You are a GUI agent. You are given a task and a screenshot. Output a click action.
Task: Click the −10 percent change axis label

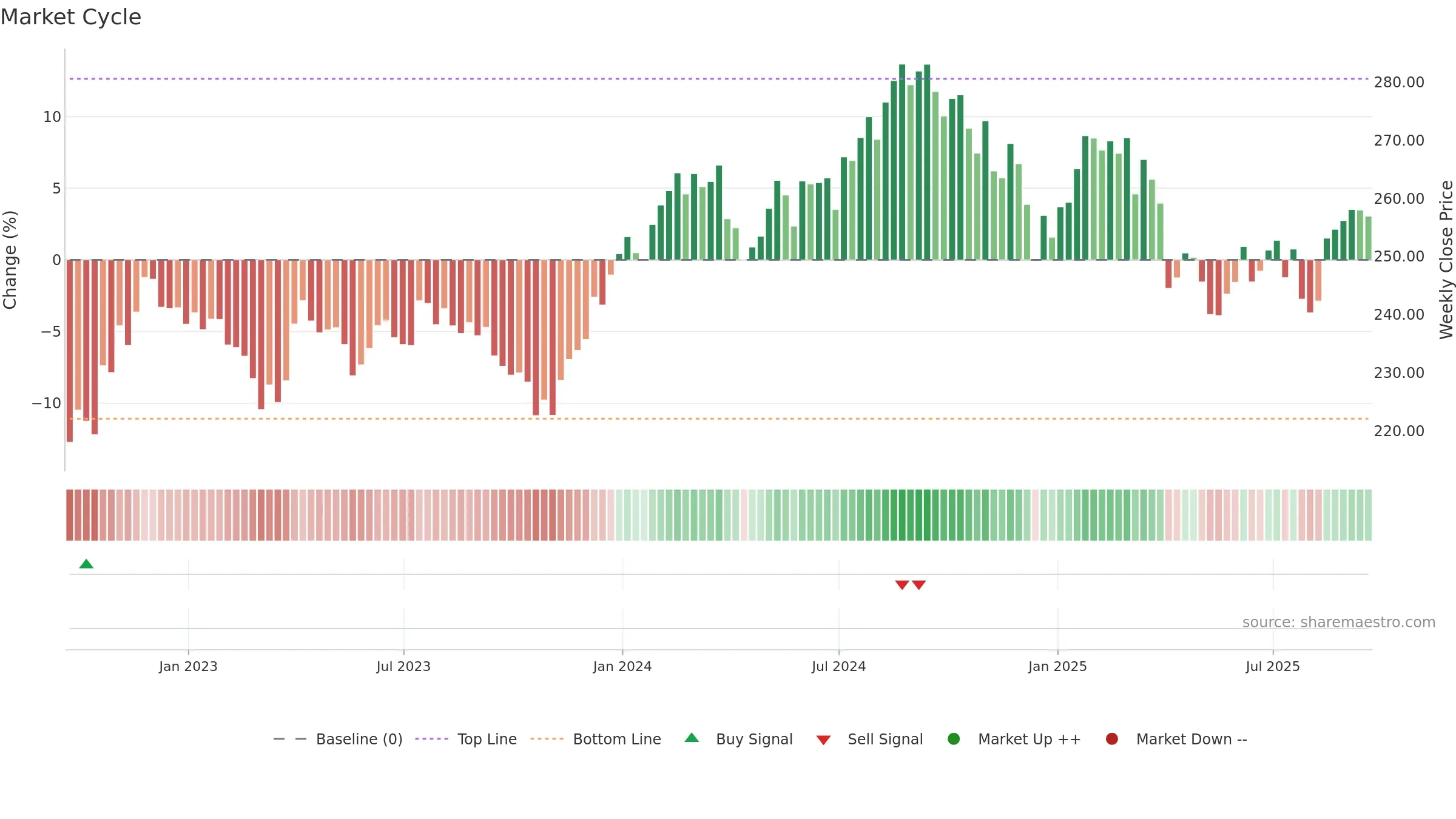point(47,403)
